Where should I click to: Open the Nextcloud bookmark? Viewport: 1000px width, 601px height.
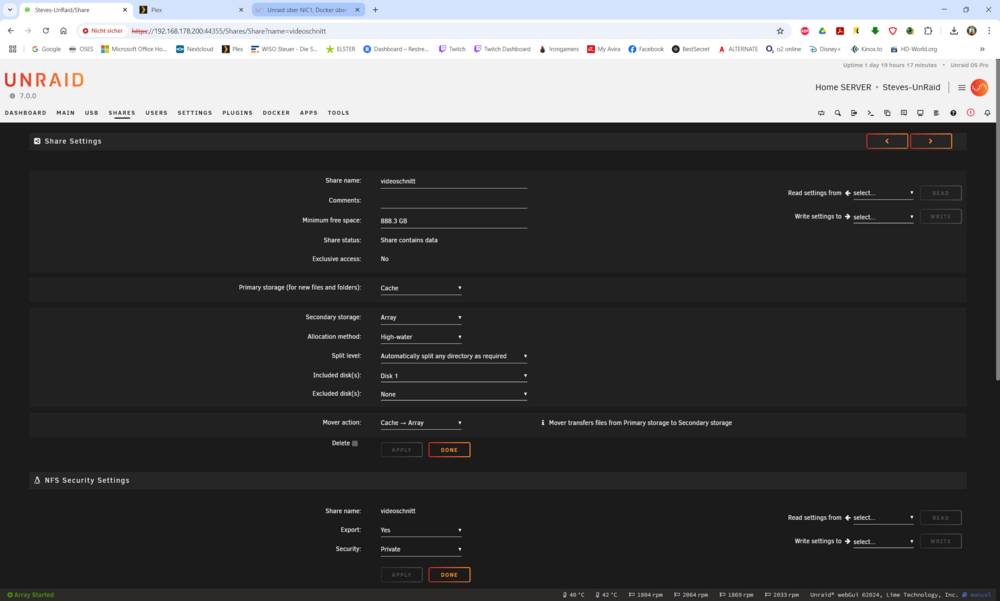pos(195,49)
